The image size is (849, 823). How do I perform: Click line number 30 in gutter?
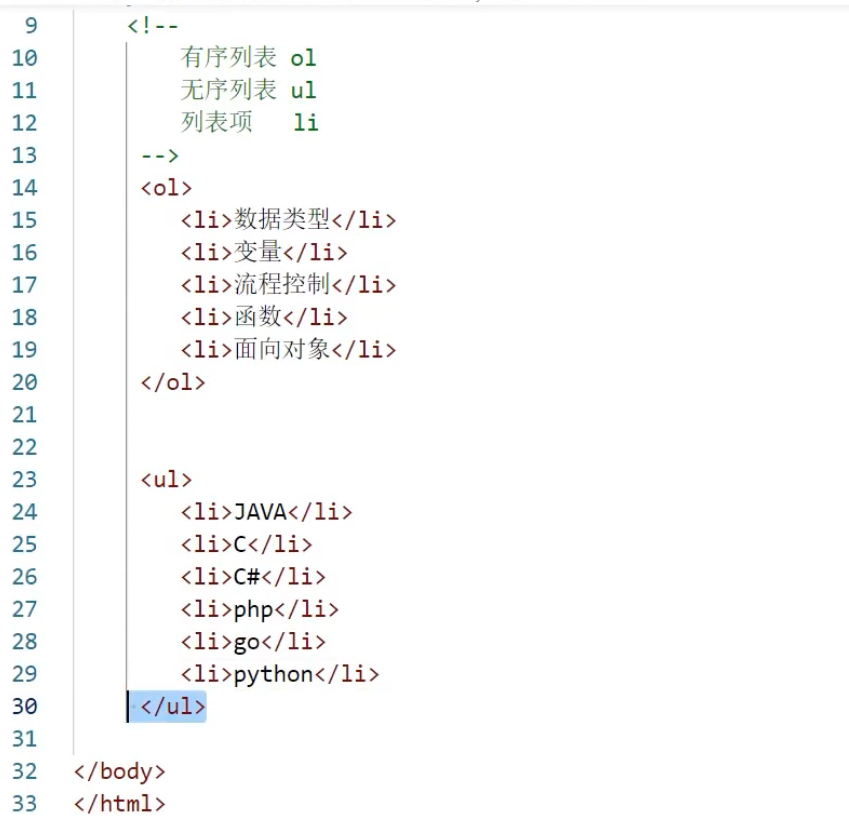tap(25, 707)
